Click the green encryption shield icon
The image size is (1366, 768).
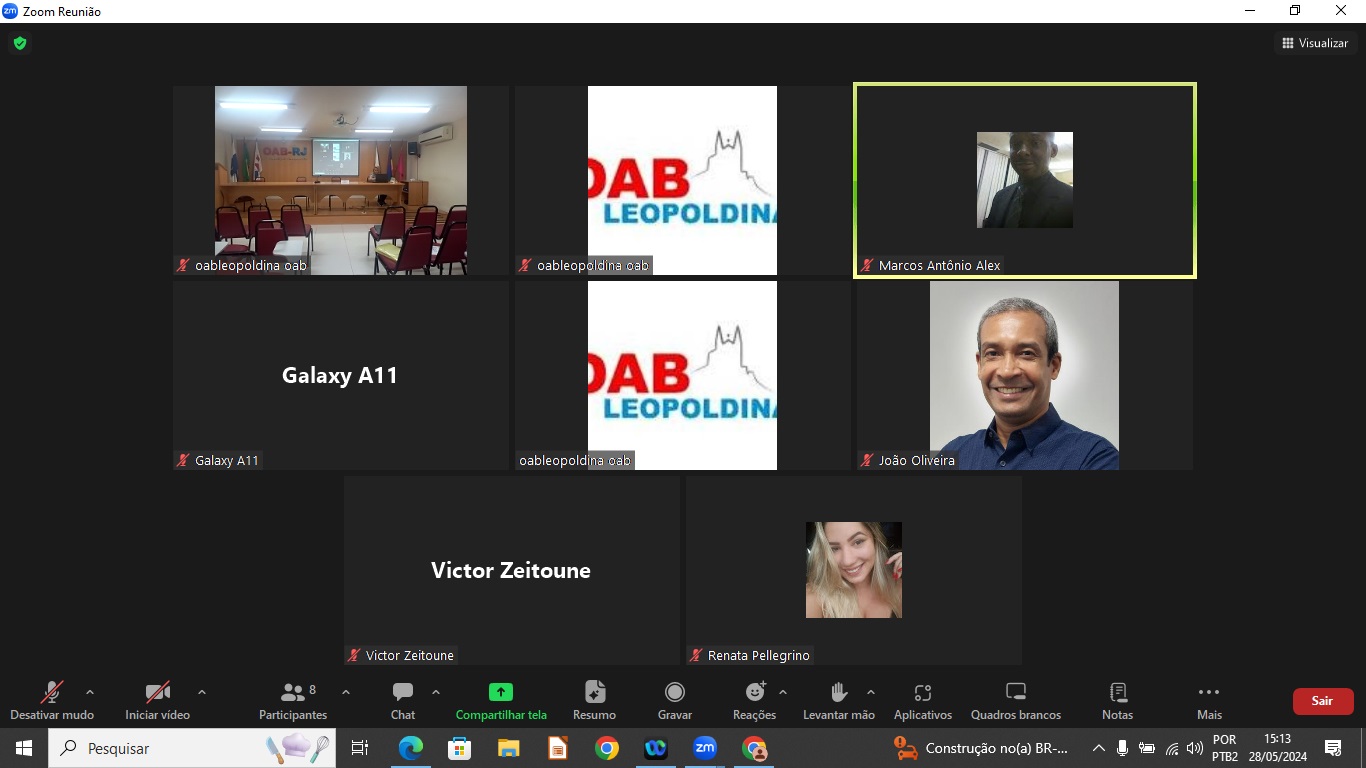pos(20,43)
